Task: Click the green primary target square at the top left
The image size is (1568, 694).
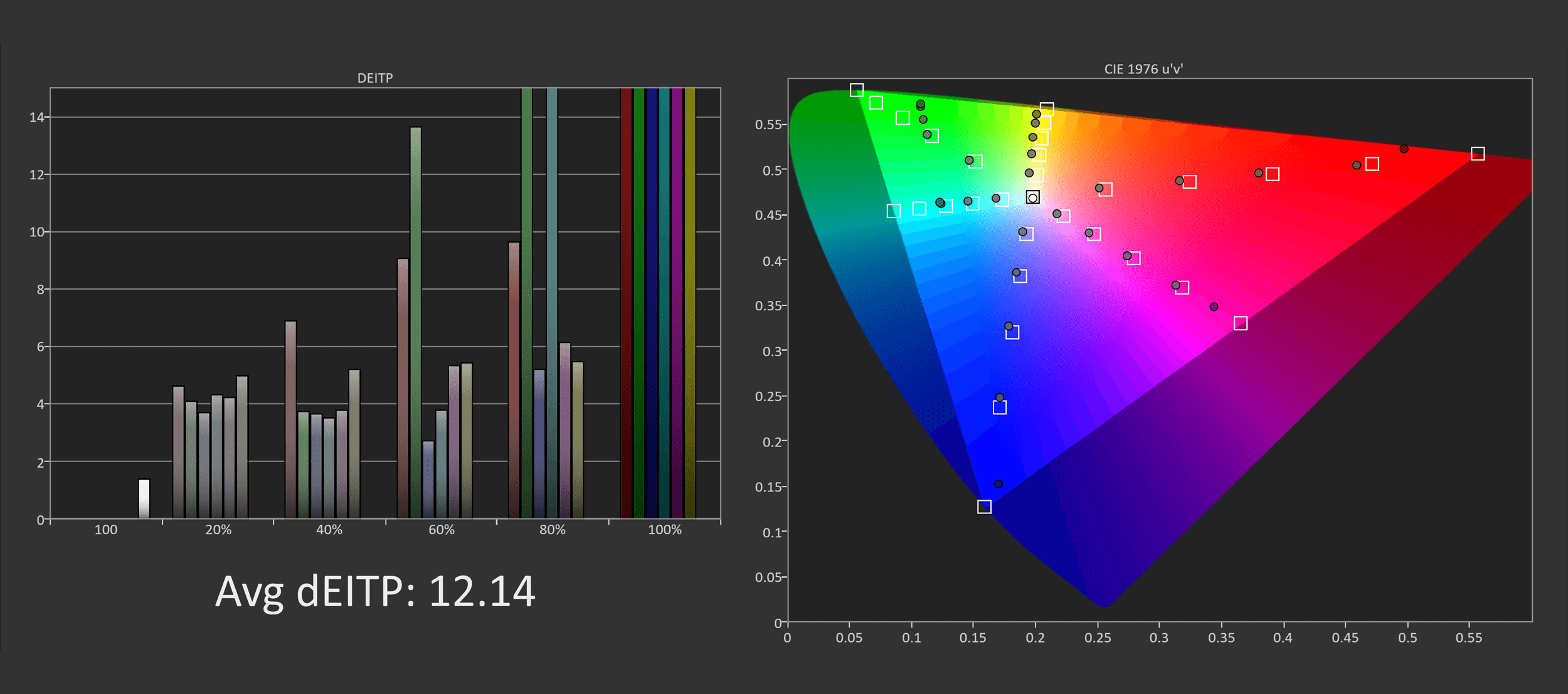Action: 857,90
